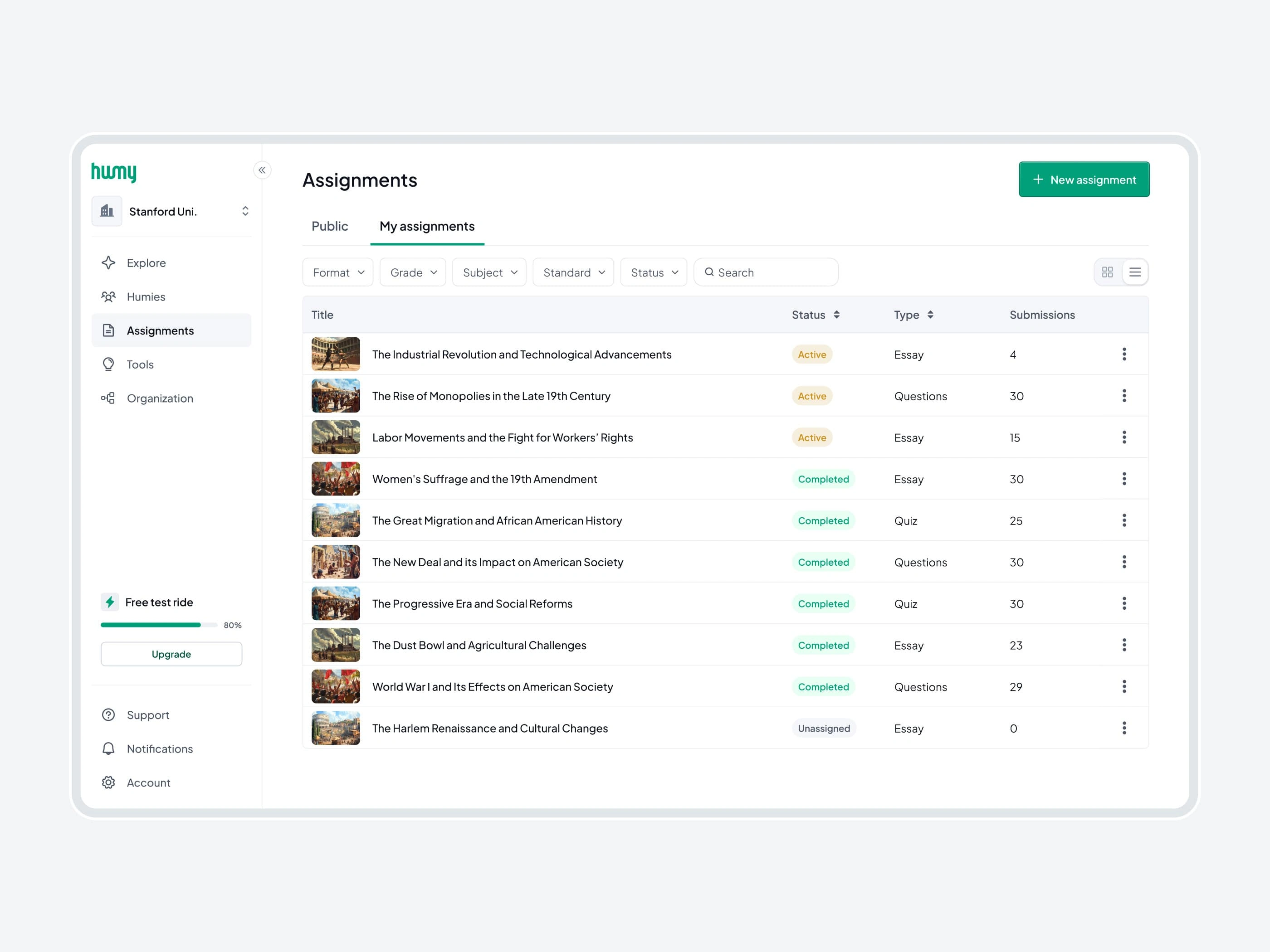Viewport: 1270px width, 952px height.
Task: Select the My assignments tab
Action: click(427, 226)
